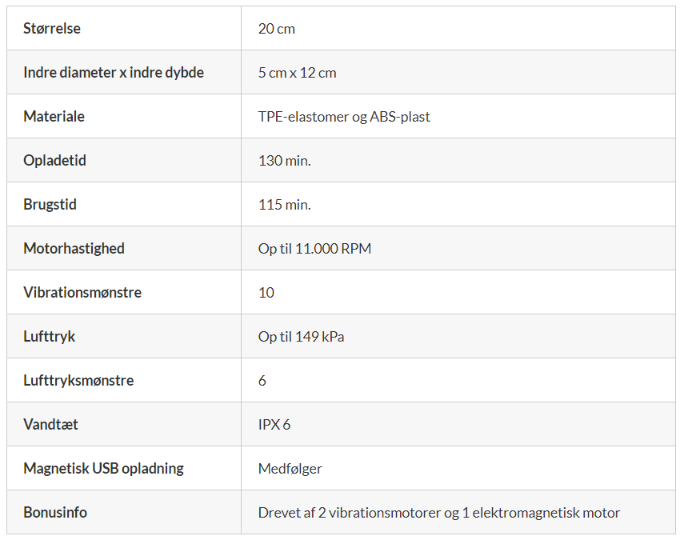Click the 'Lufttryk' row label

coord(49,337)
